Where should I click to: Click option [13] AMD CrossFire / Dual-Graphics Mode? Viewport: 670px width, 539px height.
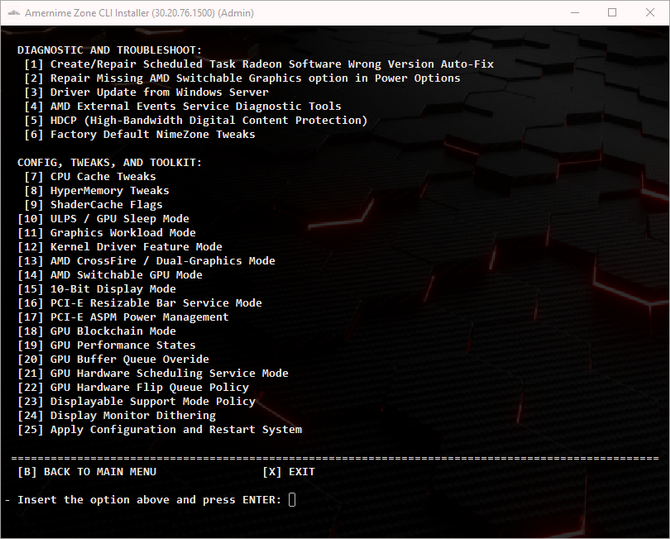tap(147, 261)
